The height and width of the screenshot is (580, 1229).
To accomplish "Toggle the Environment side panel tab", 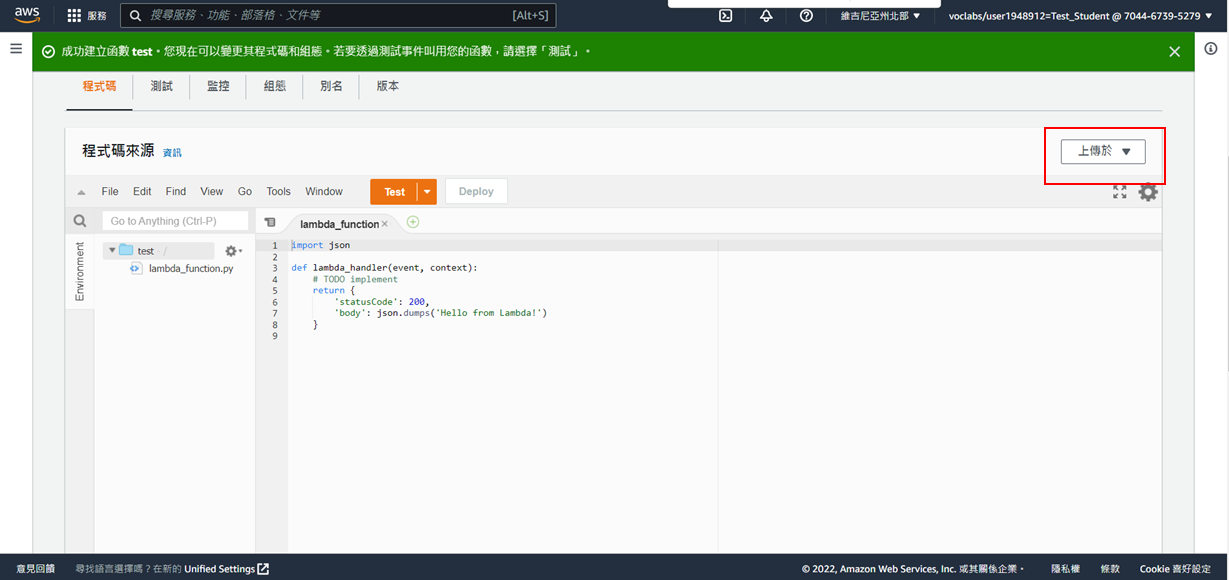I will point(80,271).
